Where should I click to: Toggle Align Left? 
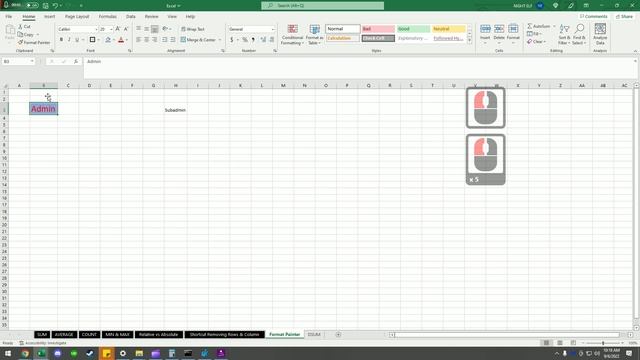139,40
